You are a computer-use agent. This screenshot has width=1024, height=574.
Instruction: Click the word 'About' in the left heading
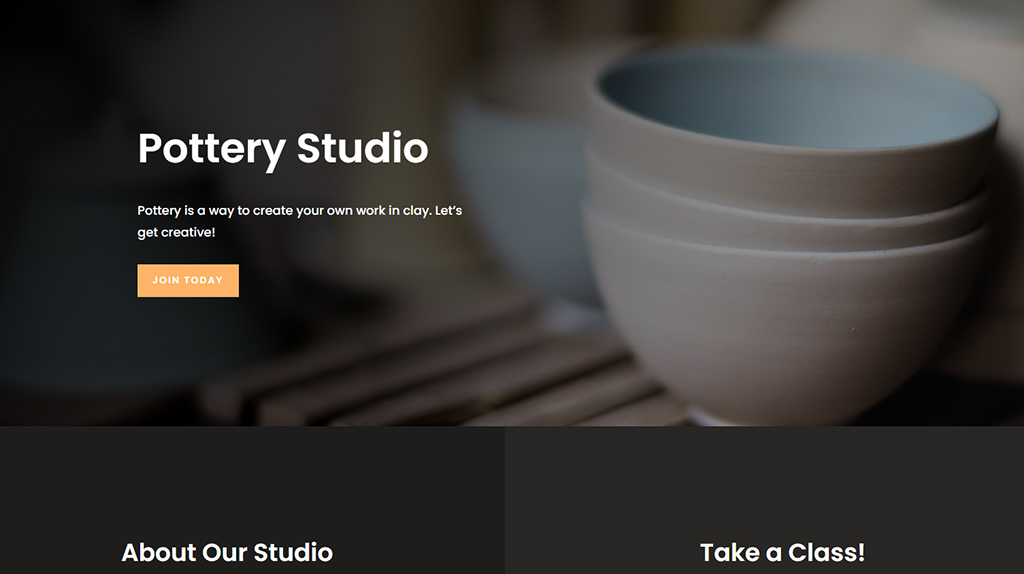(x=159, y=552)
